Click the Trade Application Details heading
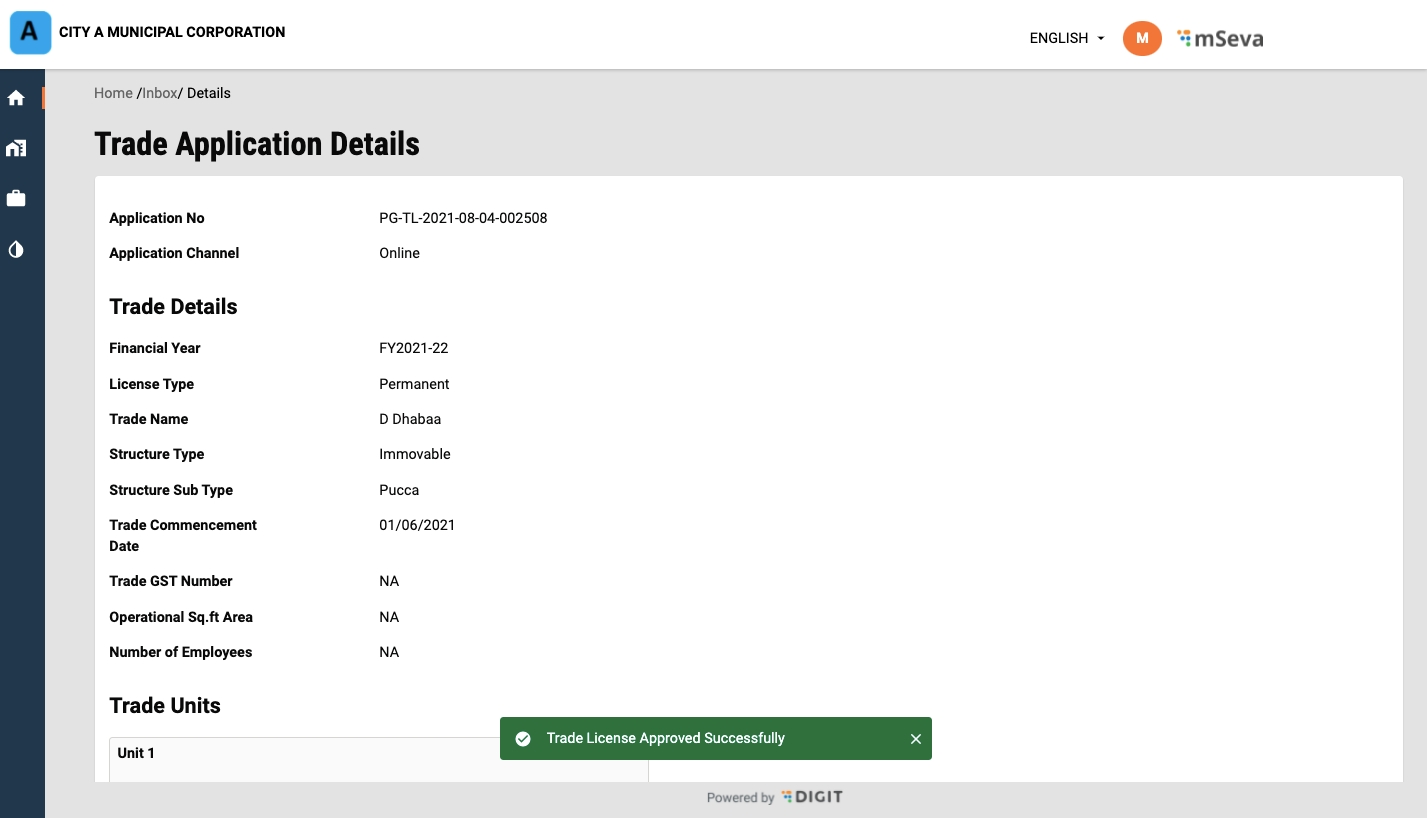Screen dimensions: 1427x818 (257, 144)
